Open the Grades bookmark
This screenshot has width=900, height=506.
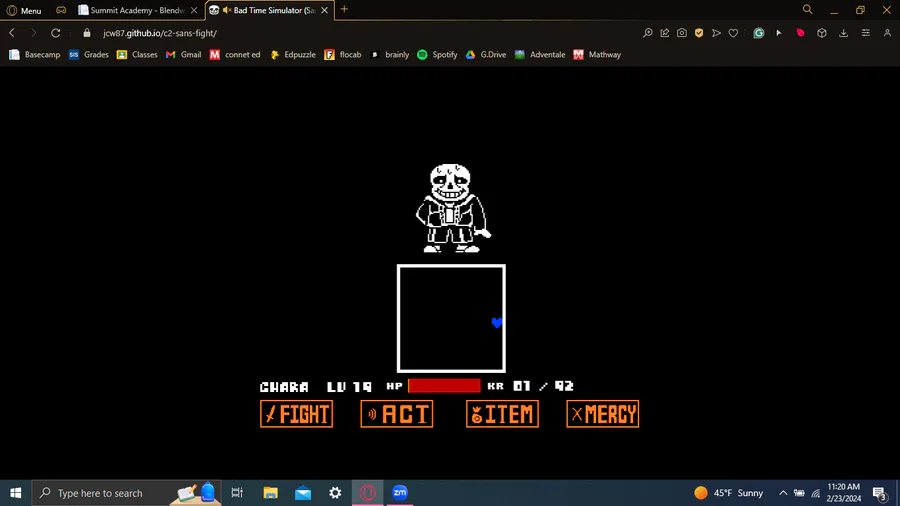point(88,55)
